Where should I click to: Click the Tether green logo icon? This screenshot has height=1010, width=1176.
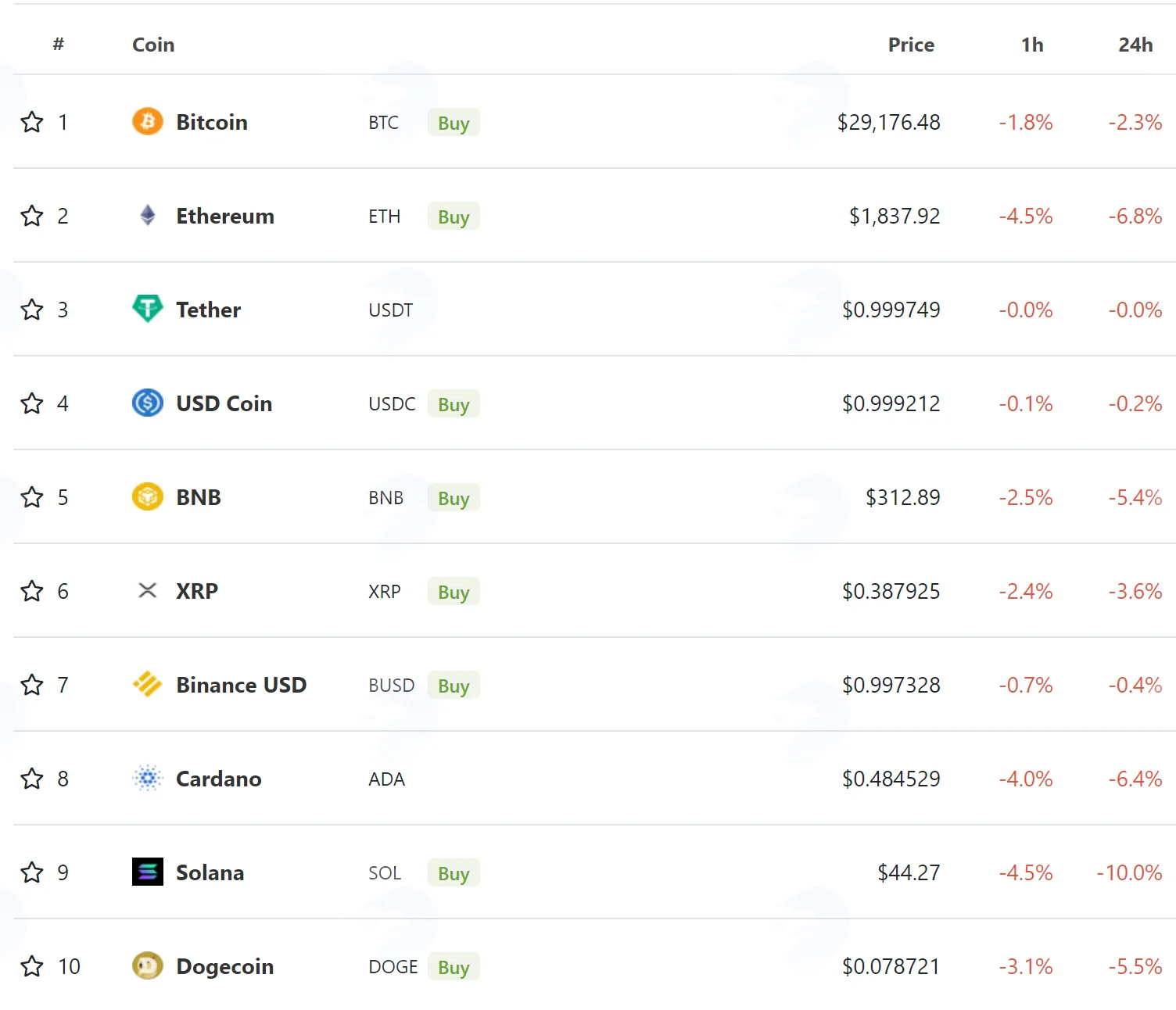coord(147,309)
